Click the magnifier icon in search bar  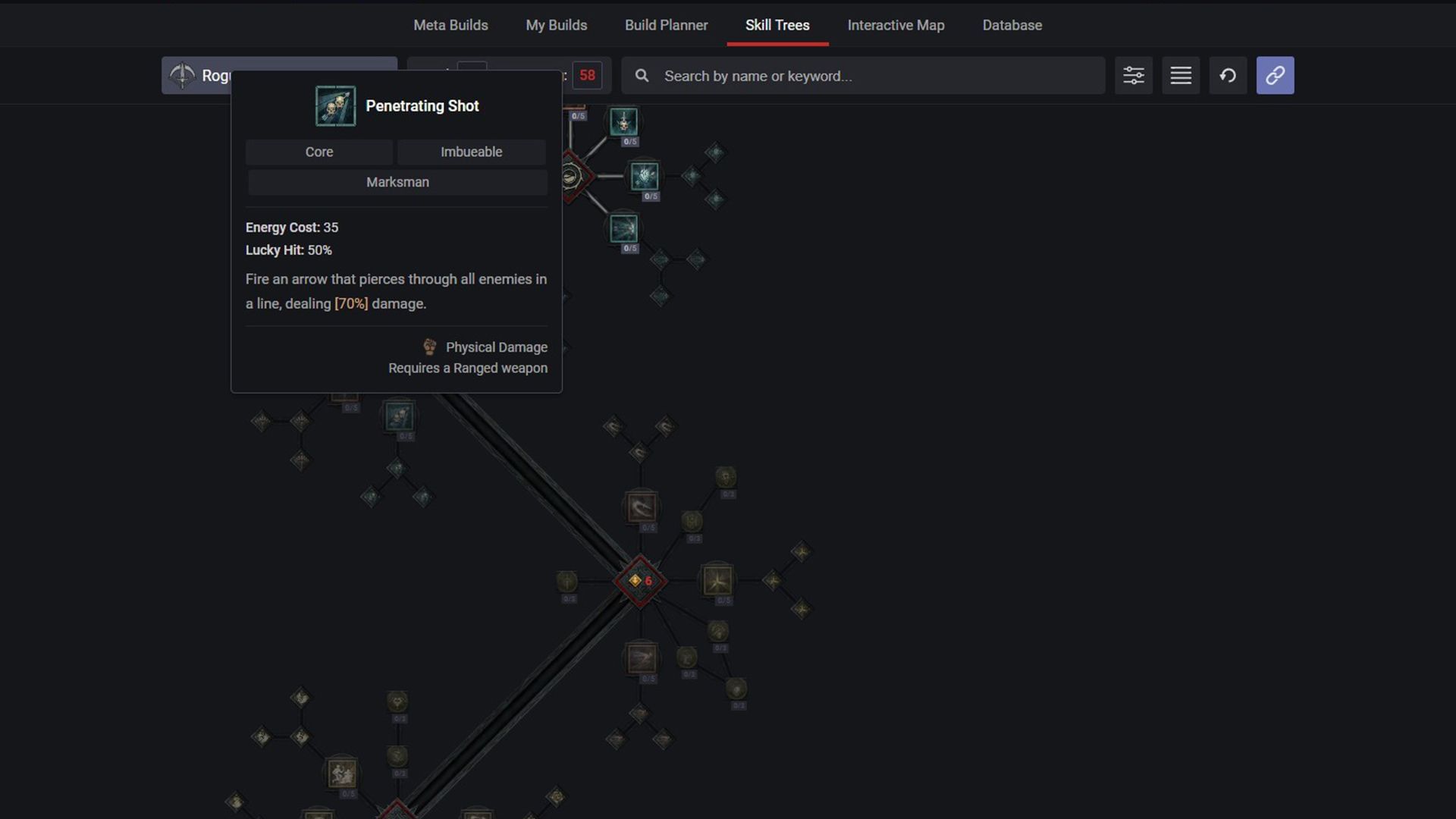[642, 76]
